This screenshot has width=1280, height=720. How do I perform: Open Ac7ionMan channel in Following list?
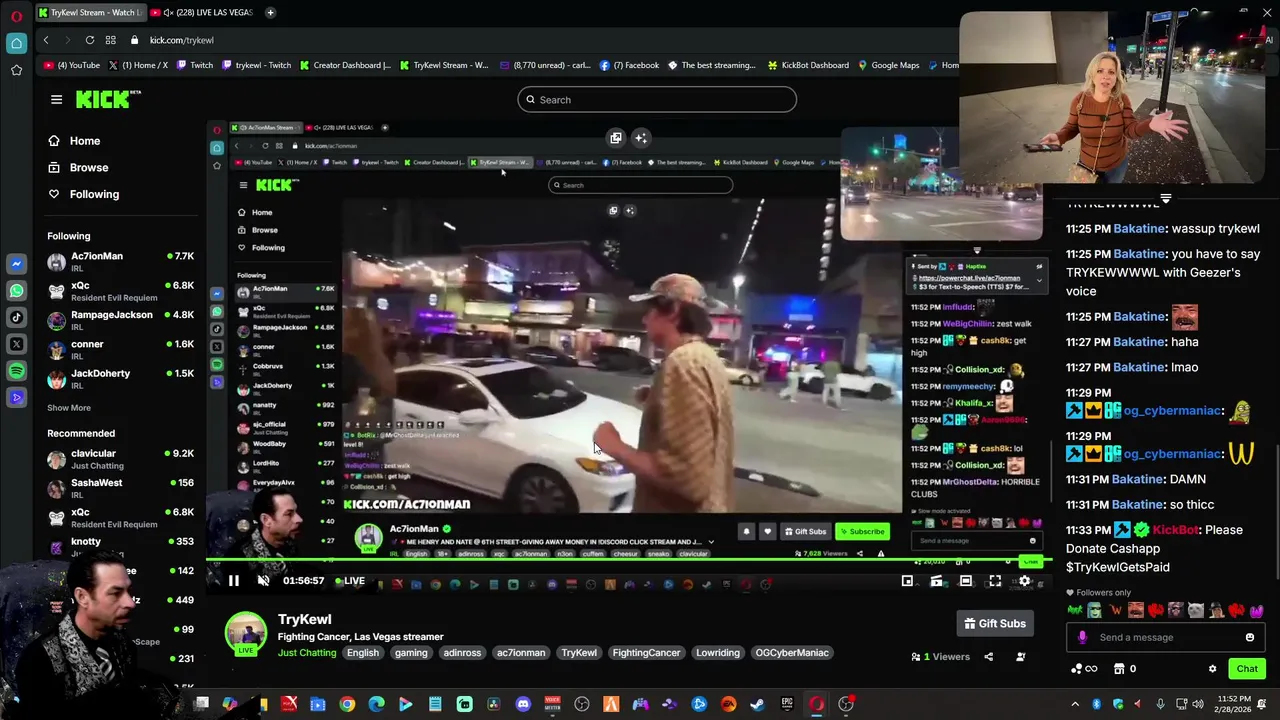[120, 262]
